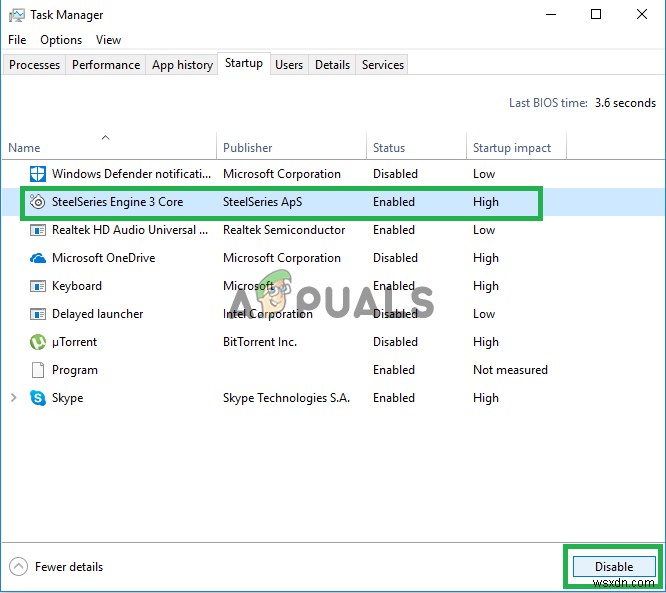The width and height of the screenshot is (666, 593).
Task: Maximize the Task Manager window
Action: coord(596,14)
